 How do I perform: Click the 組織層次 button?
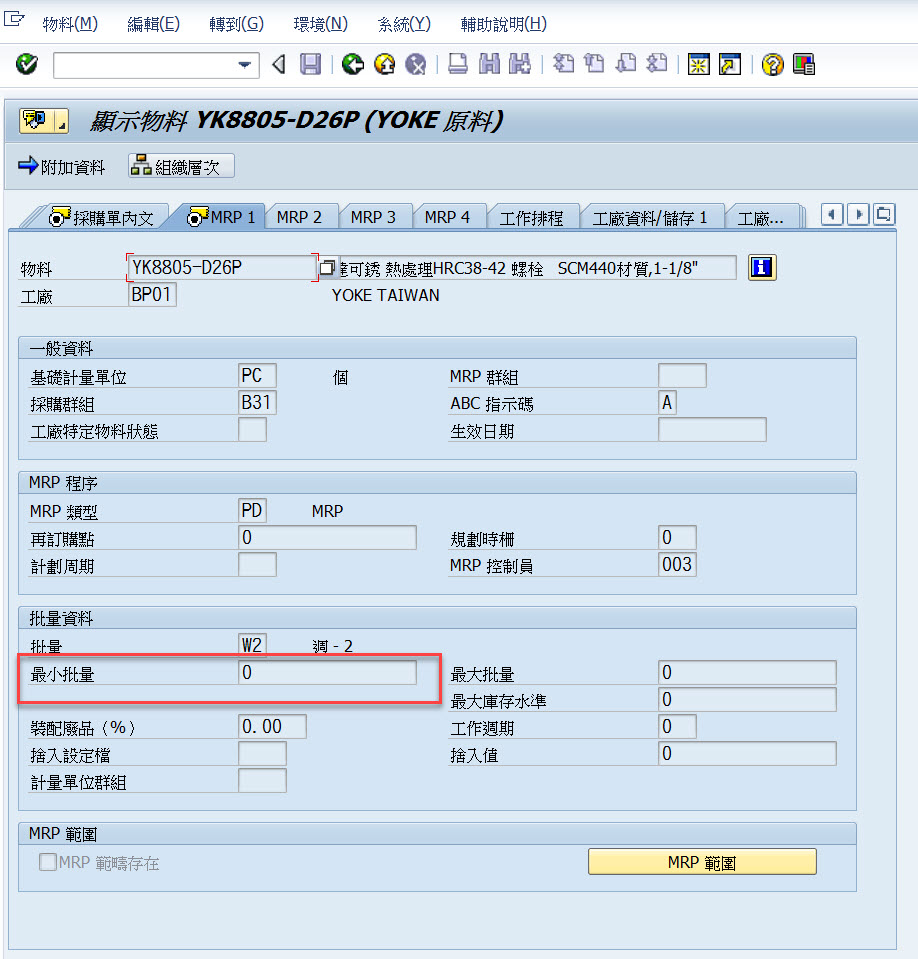coord(181,167)
